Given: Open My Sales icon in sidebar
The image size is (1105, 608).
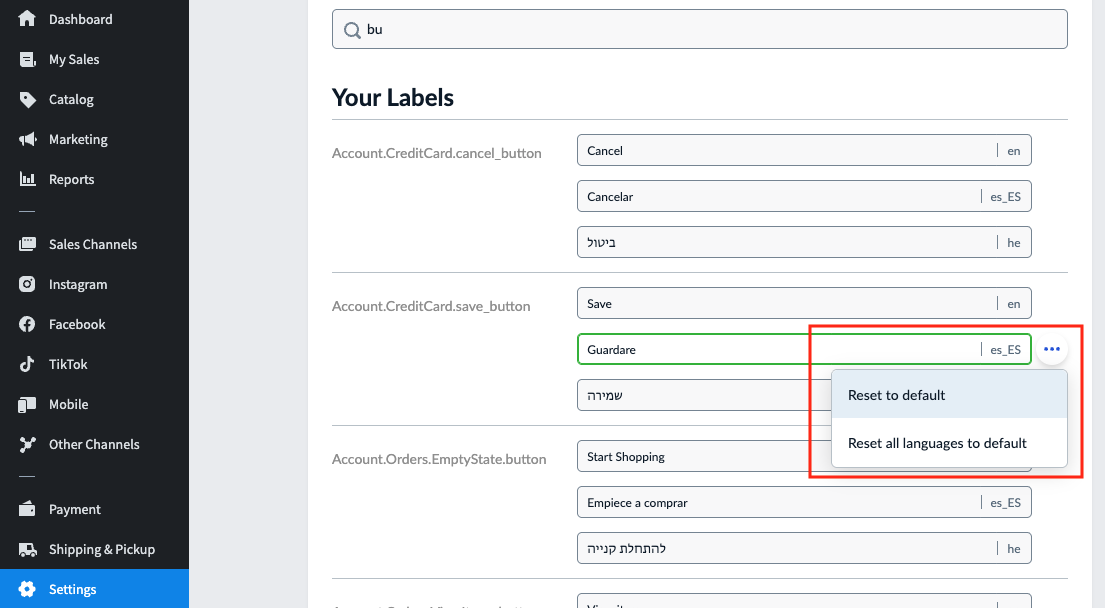Looking at the screenshot, I should (x=28, y=59).
